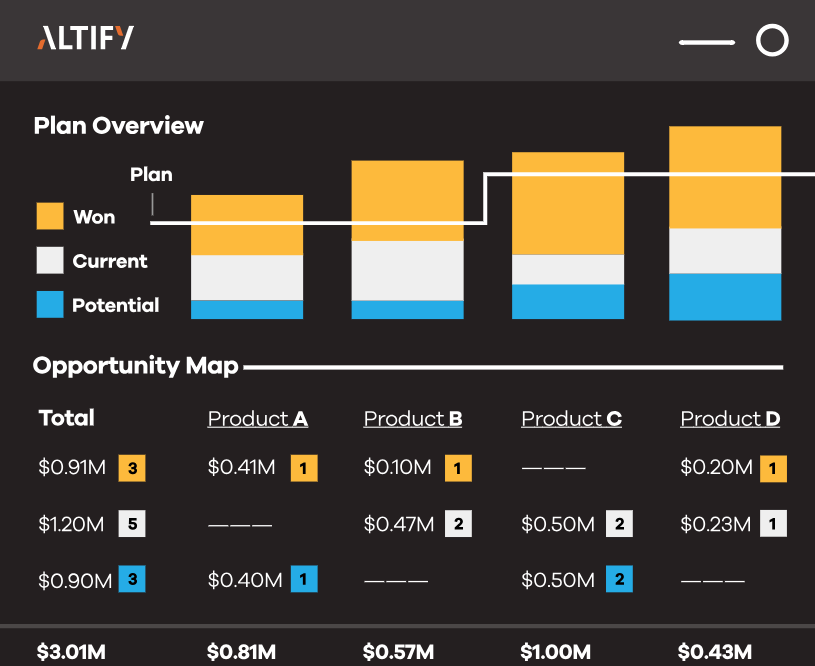
Task: Click the Altify logo
Action: 85,38
